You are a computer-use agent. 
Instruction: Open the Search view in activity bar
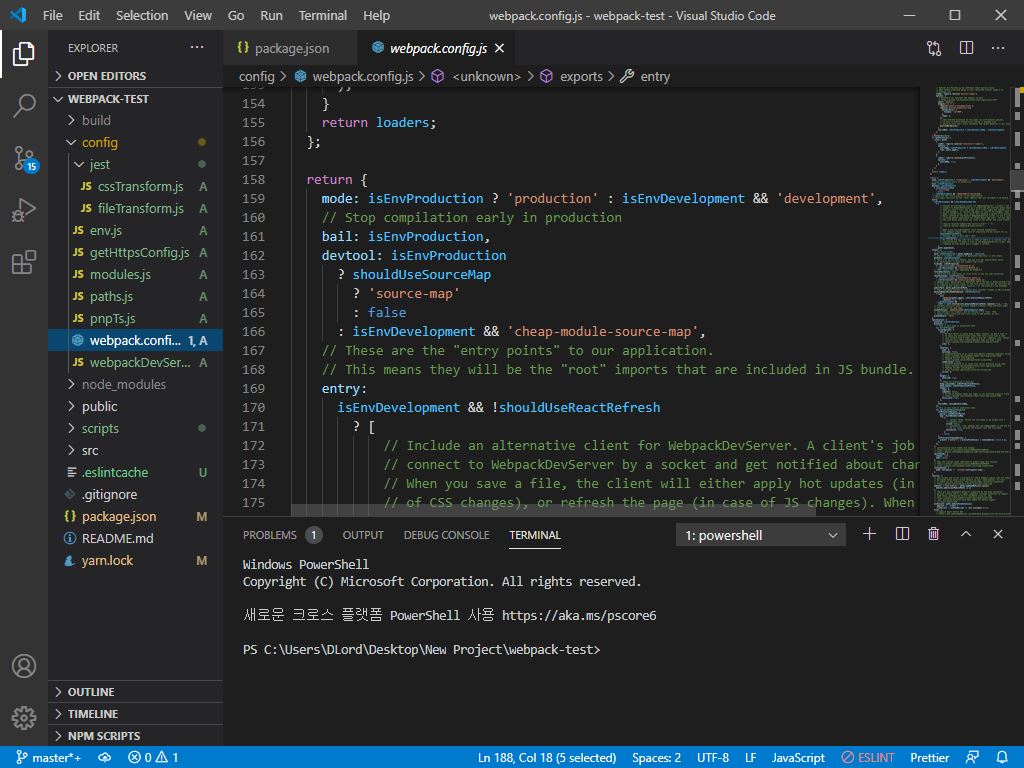coord(24,105)
